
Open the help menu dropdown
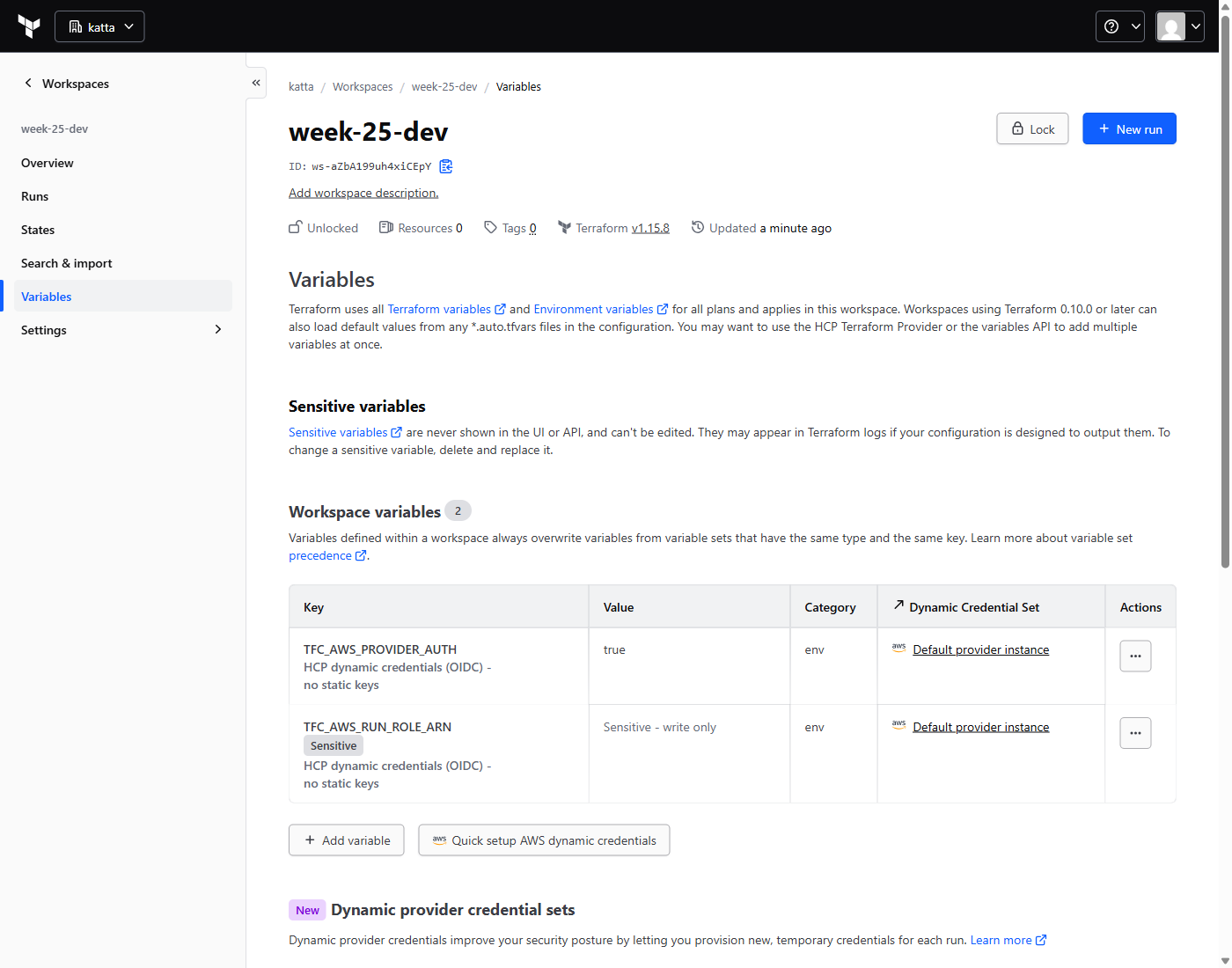[1119, 26]
